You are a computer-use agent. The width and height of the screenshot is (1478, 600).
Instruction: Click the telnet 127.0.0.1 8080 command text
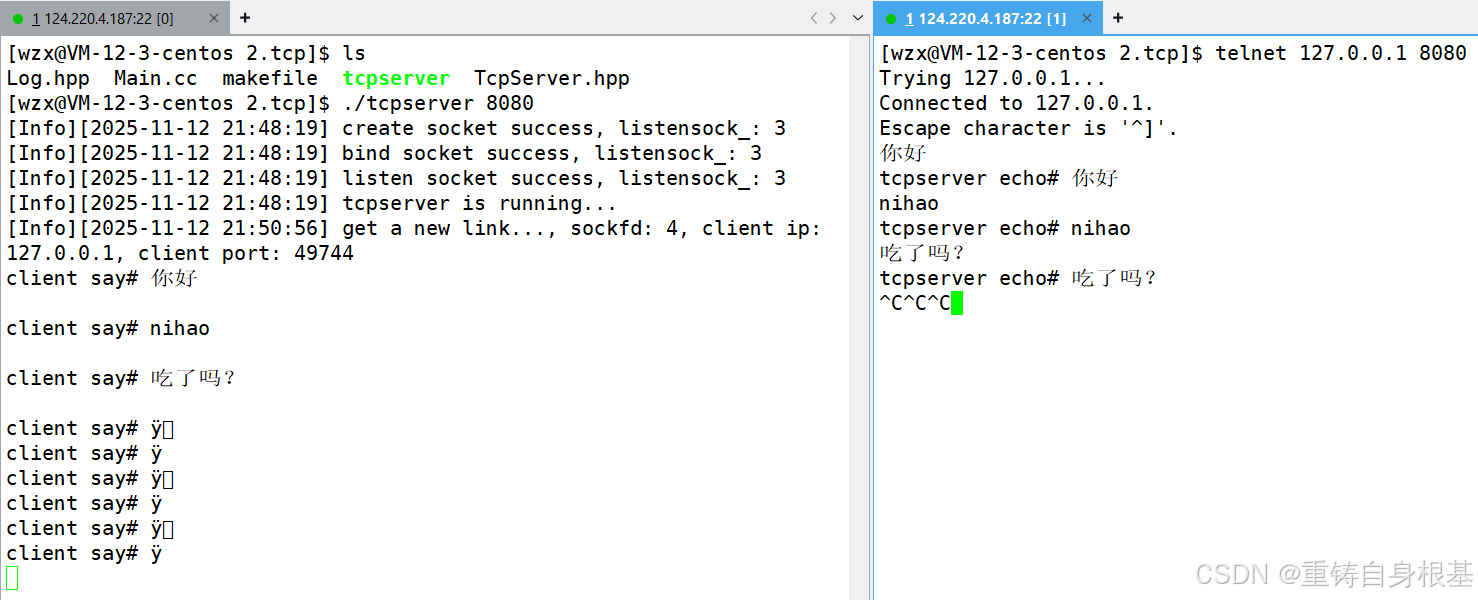[1340, 53]
